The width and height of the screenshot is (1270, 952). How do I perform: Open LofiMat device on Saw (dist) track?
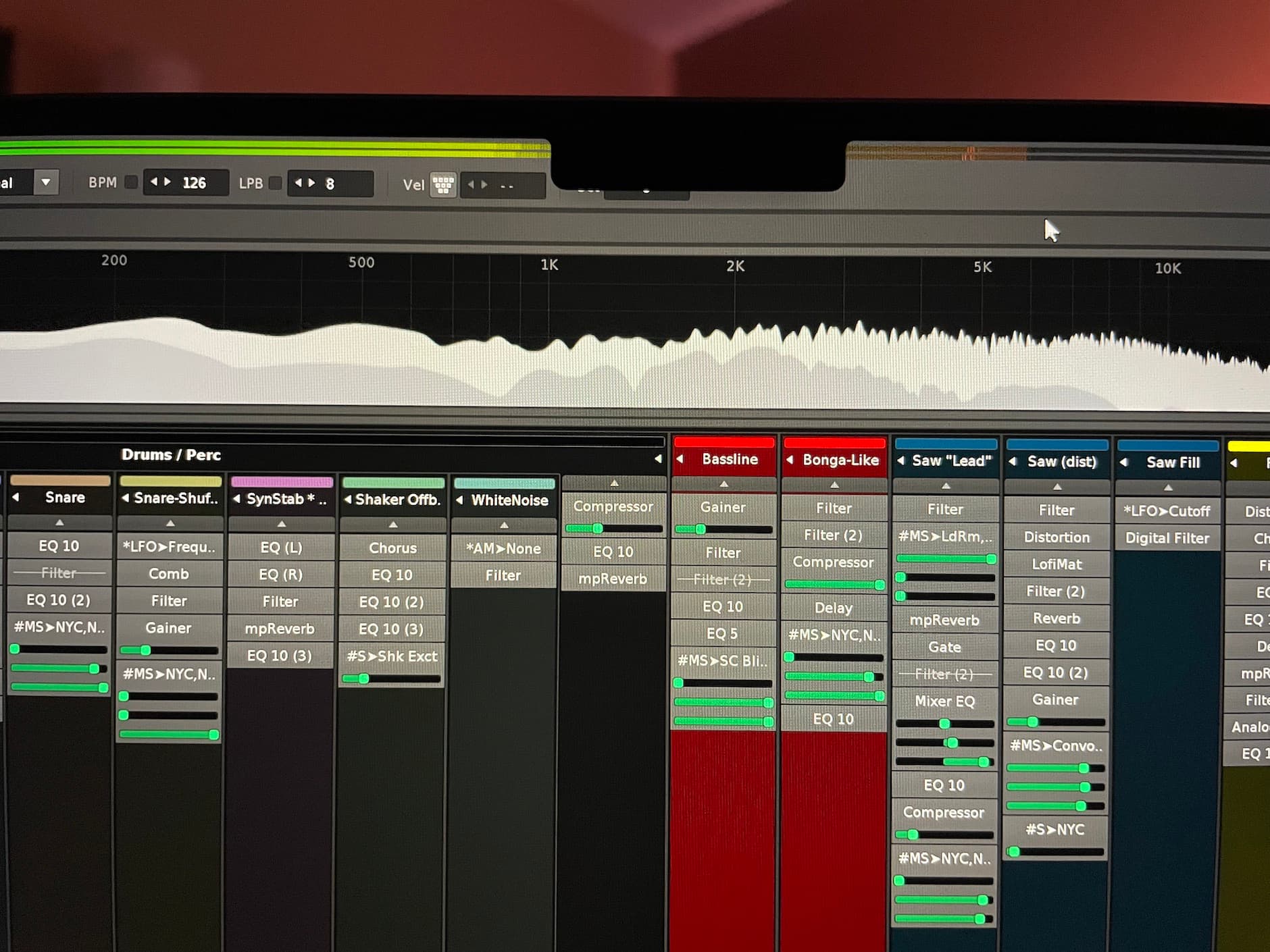(1057, 564)
